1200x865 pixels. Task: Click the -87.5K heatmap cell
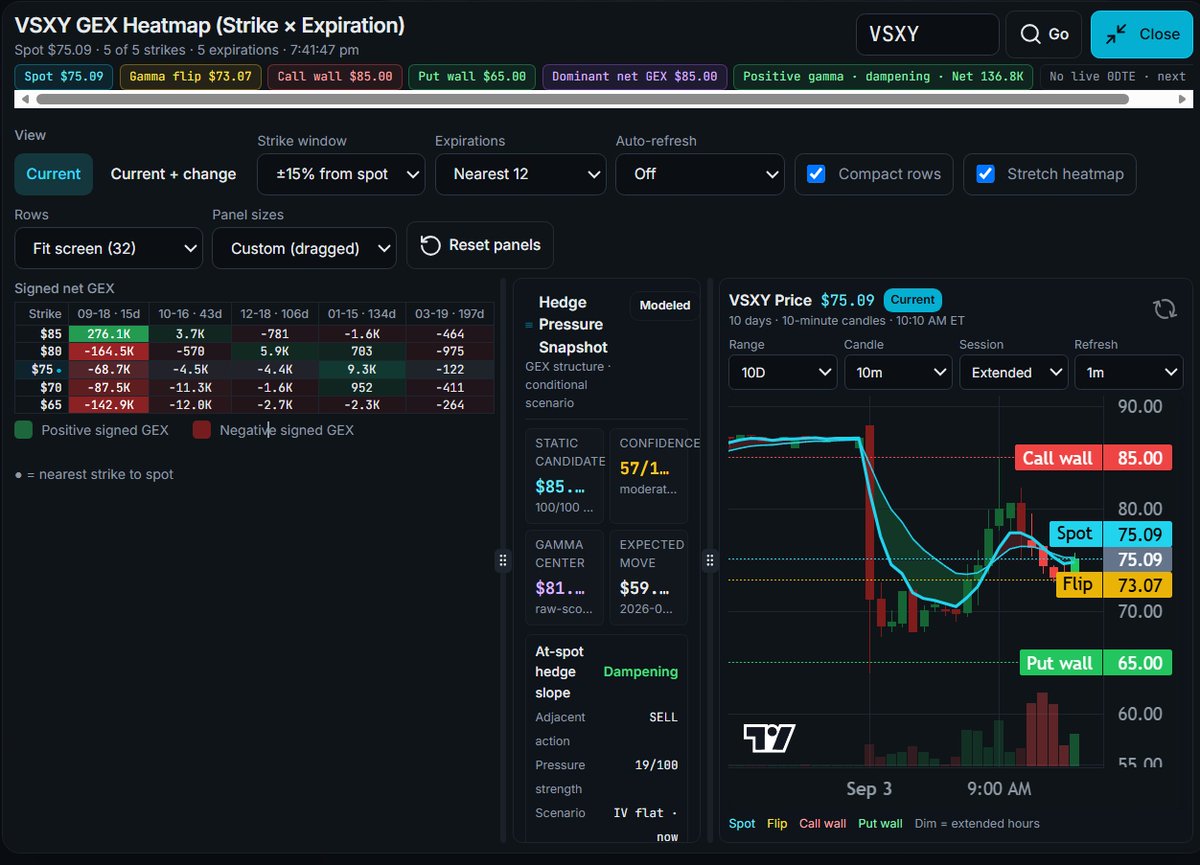pyautogui.click(x=110, y=387)
